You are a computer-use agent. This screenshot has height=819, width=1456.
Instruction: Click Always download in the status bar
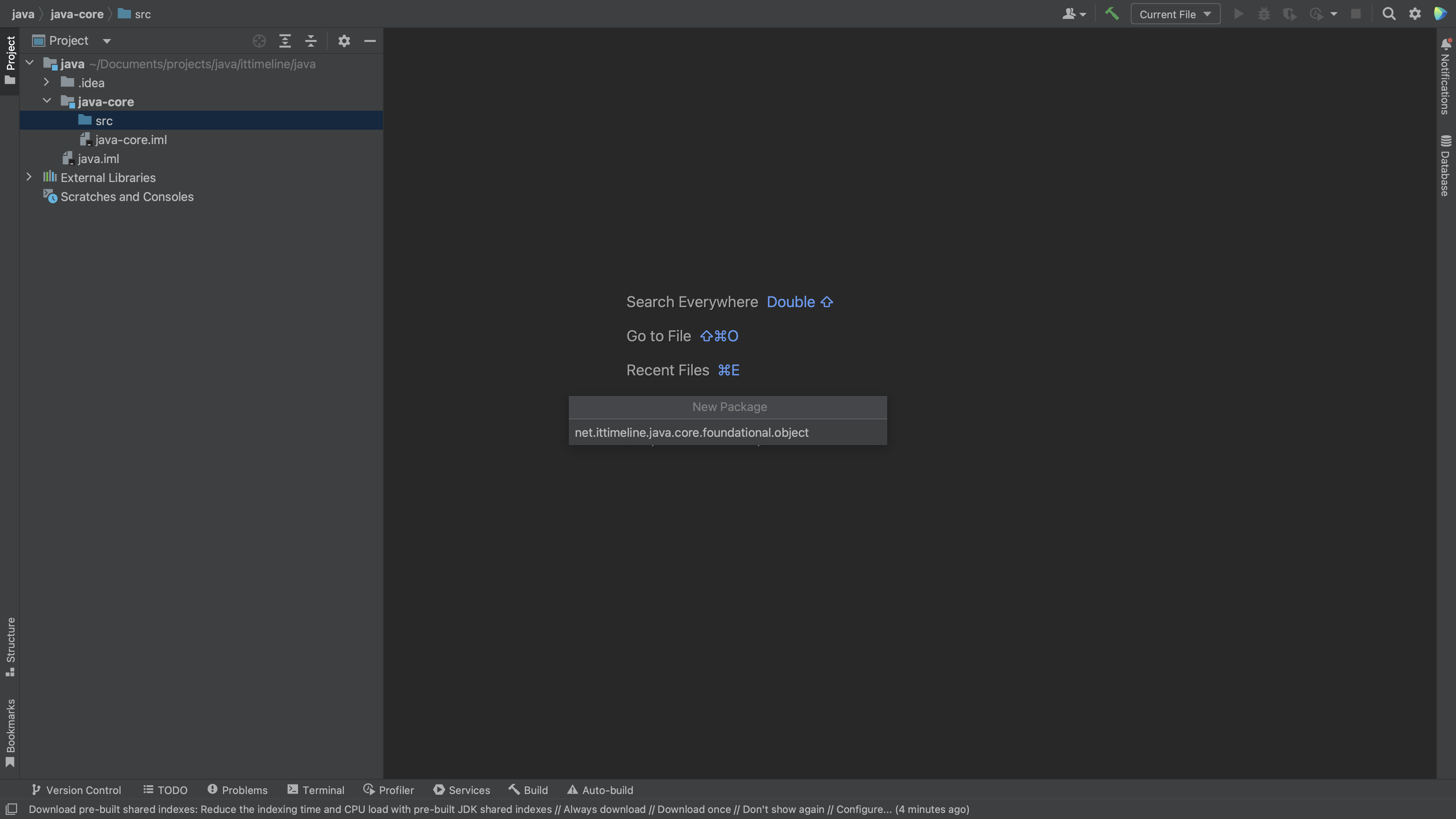point(604,810)
